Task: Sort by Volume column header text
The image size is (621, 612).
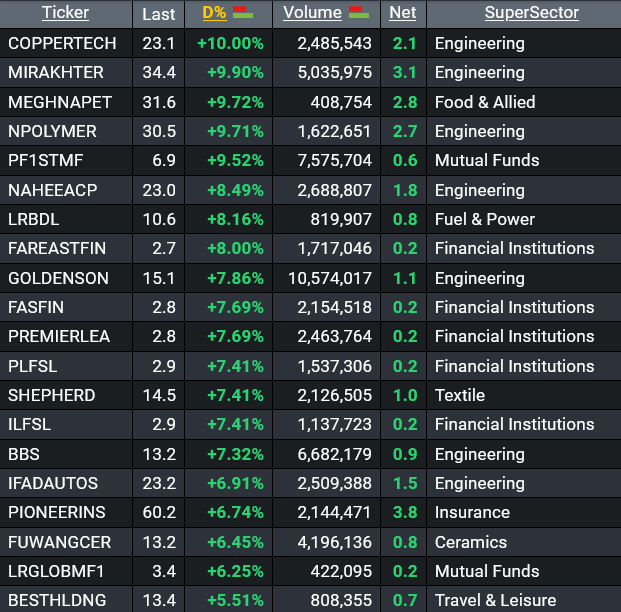Action: [312, 13]
